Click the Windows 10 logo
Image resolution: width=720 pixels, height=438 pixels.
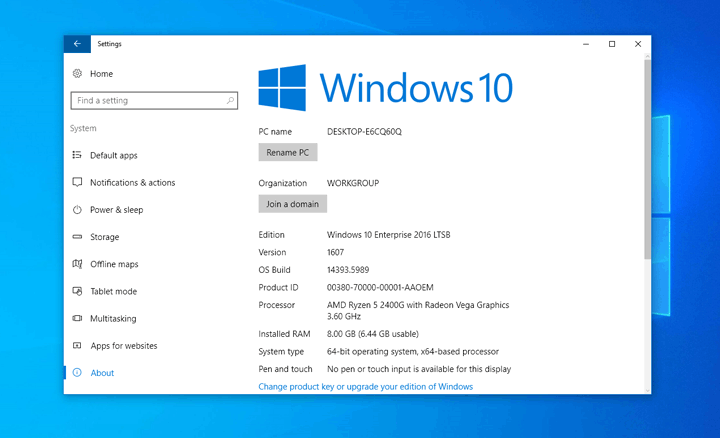[x=385, y=88]
